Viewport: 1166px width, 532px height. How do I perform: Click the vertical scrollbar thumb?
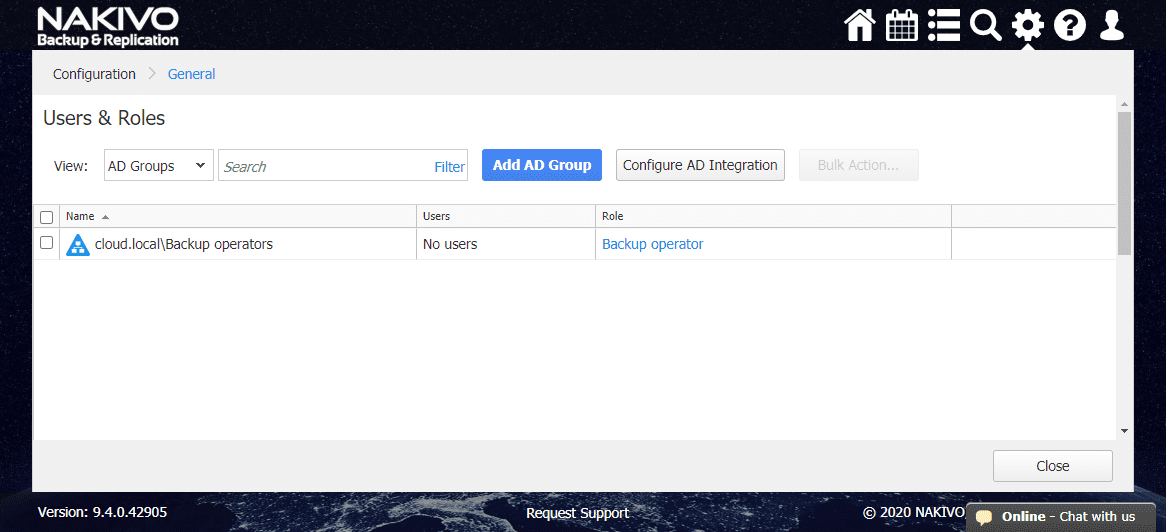pyautogui.click(x=1124, y=182)
